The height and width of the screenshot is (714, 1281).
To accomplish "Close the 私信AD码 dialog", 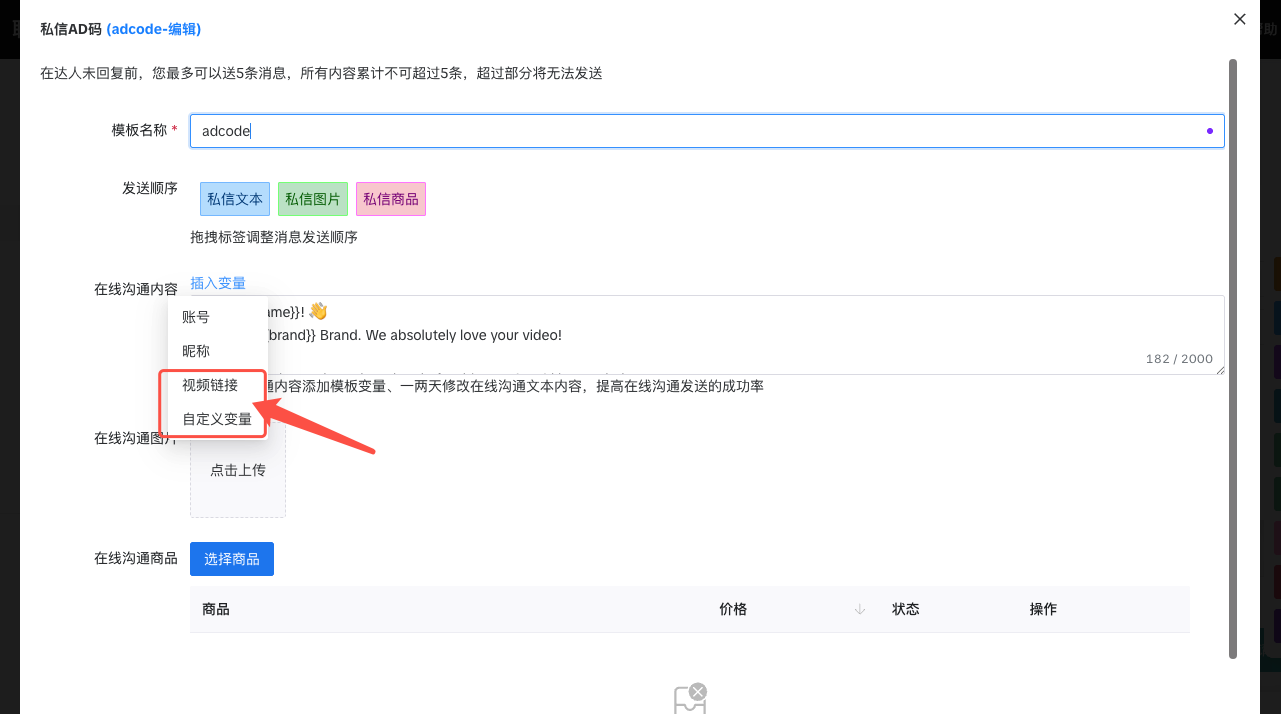I will 1240,19.
